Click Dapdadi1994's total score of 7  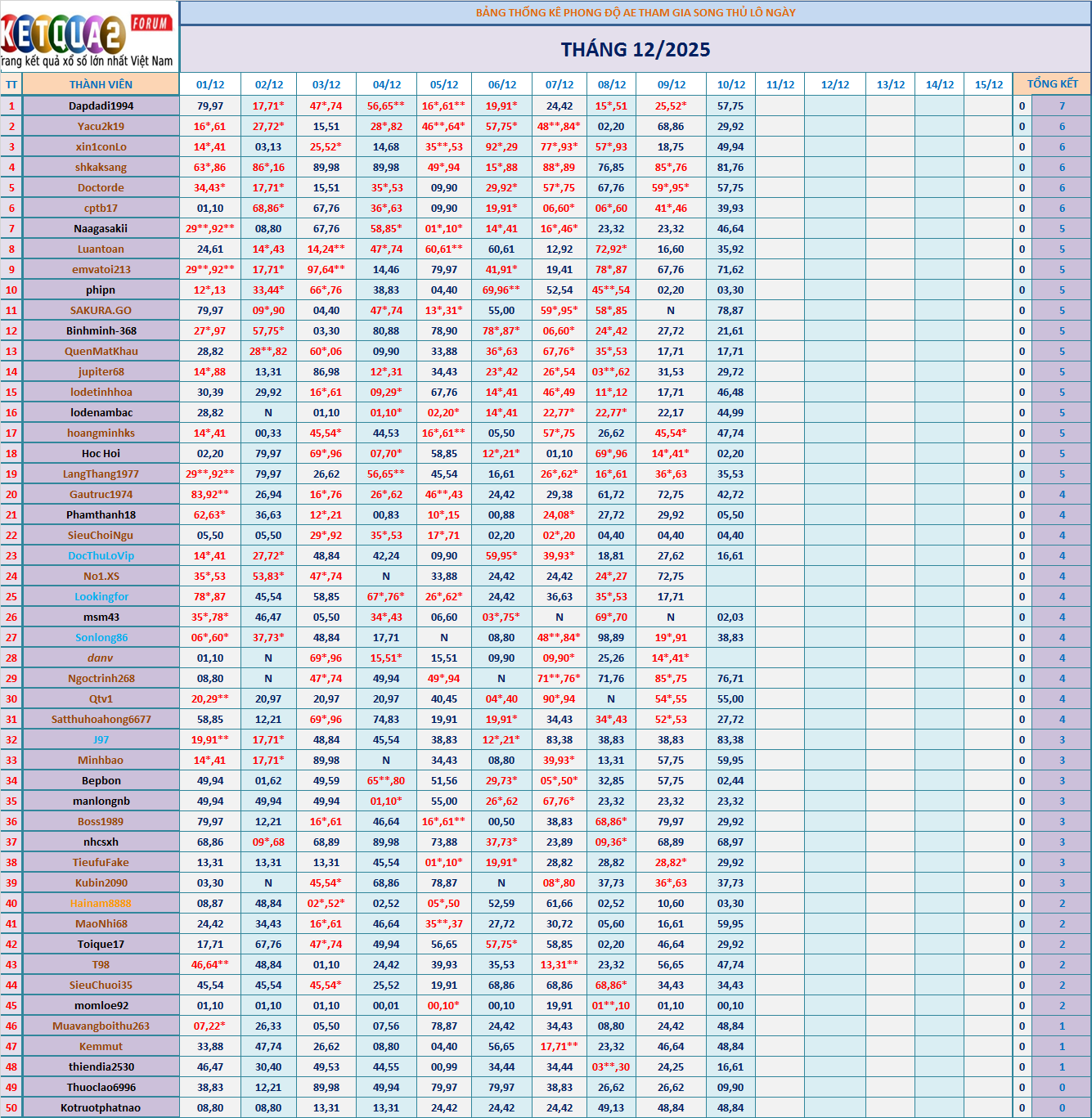coord(1062,106)
